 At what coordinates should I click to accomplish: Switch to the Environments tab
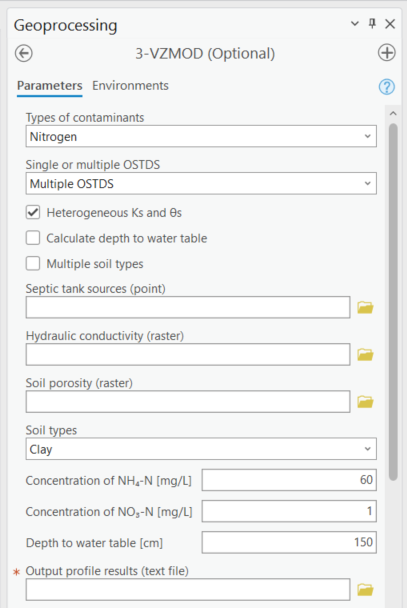(130, 86)
